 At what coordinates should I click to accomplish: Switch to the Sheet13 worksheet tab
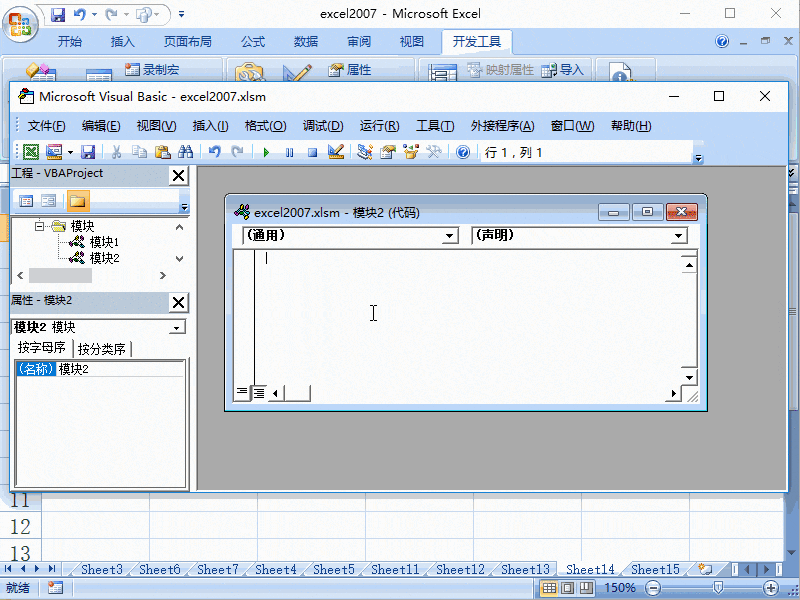(x=524, y=569)
